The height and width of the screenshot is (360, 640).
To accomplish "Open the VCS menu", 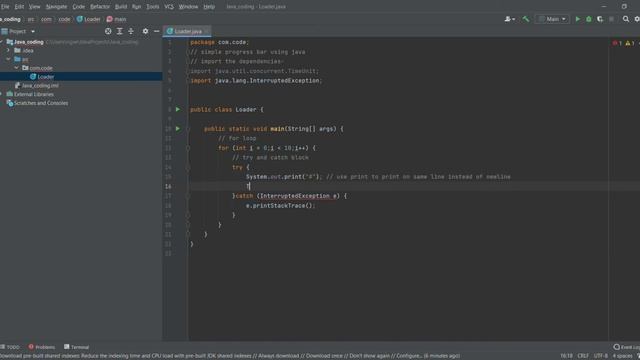I will (x=169, y=7).
